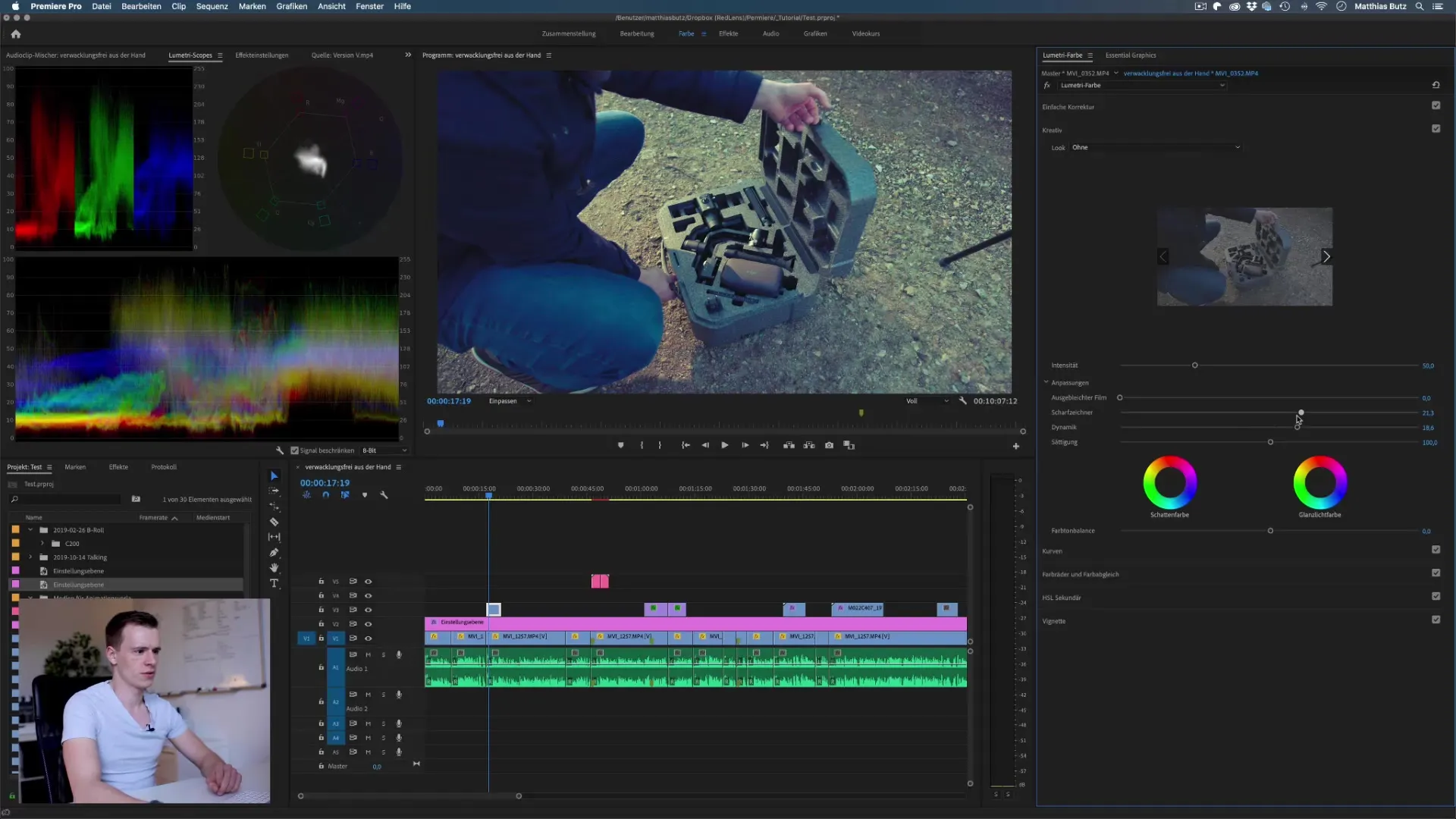Toggle the Kurven section checkbox

[x=1436, y=550]
